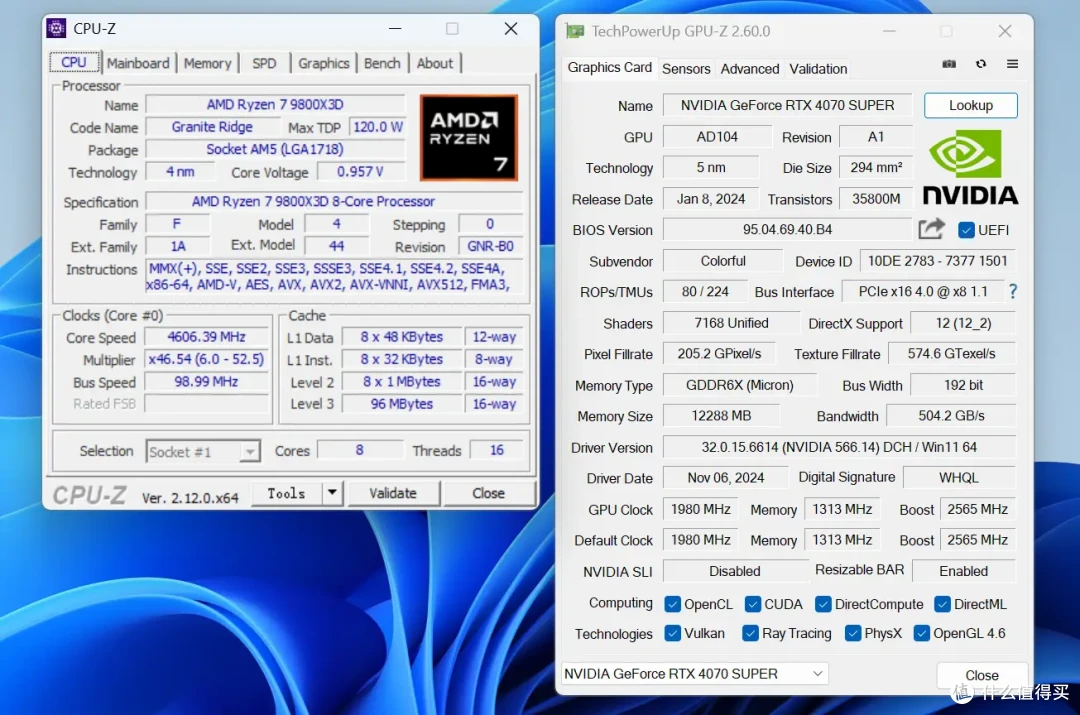The height and width of the screenshot is (715, 1080).
Task: Switch to the CPU tab
Action: (74, 62)
